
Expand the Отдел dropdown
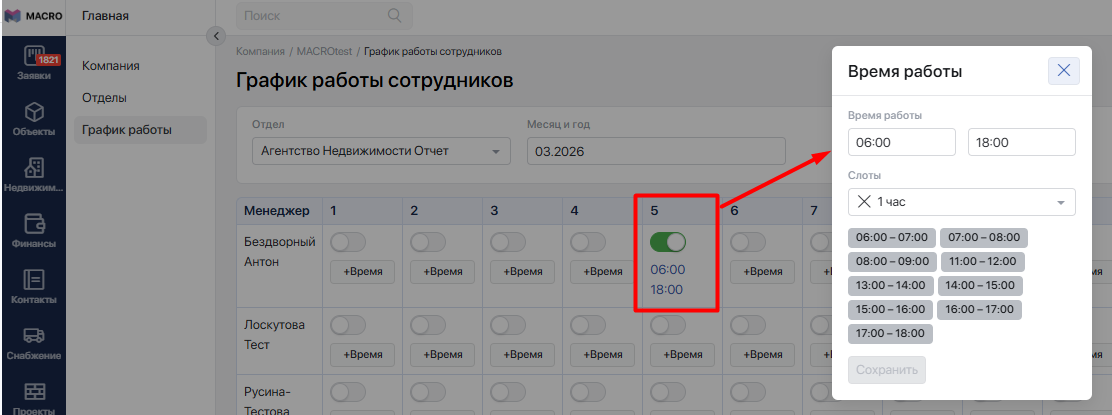tap(494, 152)
